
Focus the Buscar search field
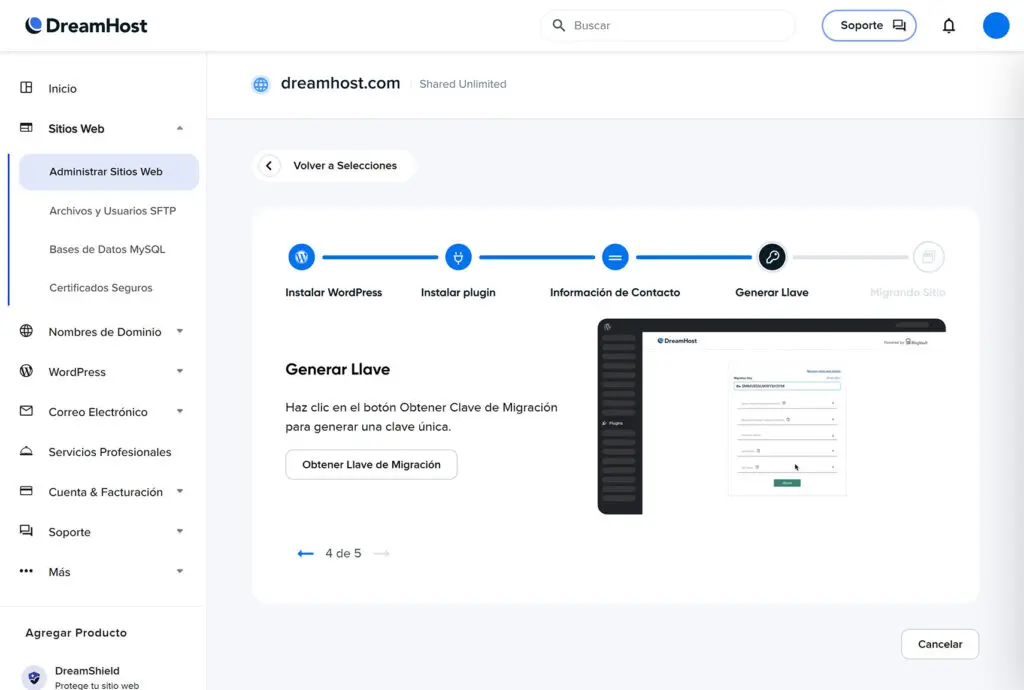pos(667,25)
